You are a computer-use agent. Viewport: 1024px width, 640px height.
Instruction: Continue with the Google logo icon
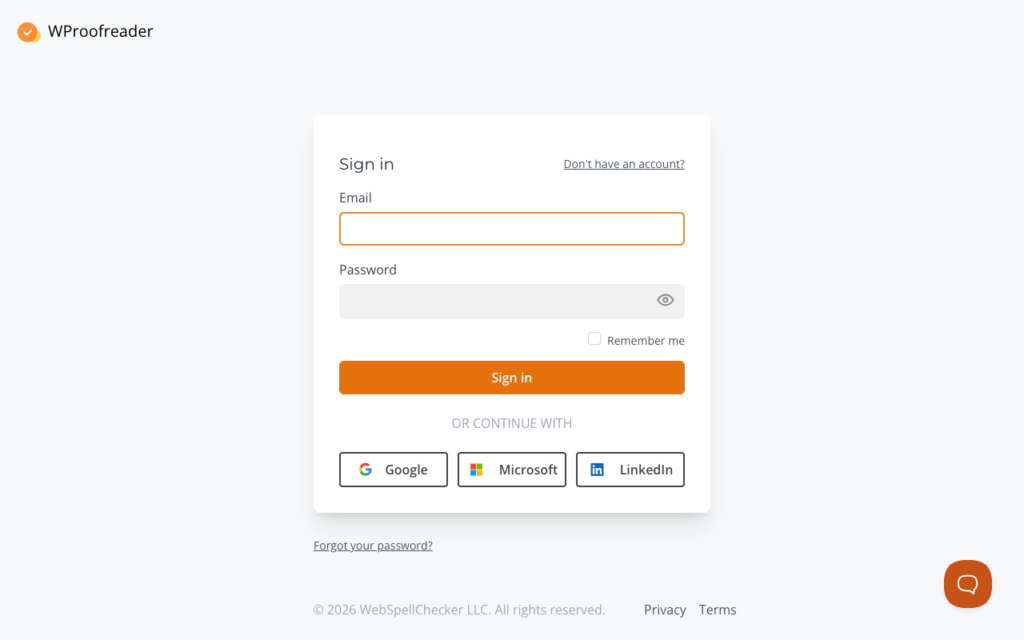click(x=366, y=470)
